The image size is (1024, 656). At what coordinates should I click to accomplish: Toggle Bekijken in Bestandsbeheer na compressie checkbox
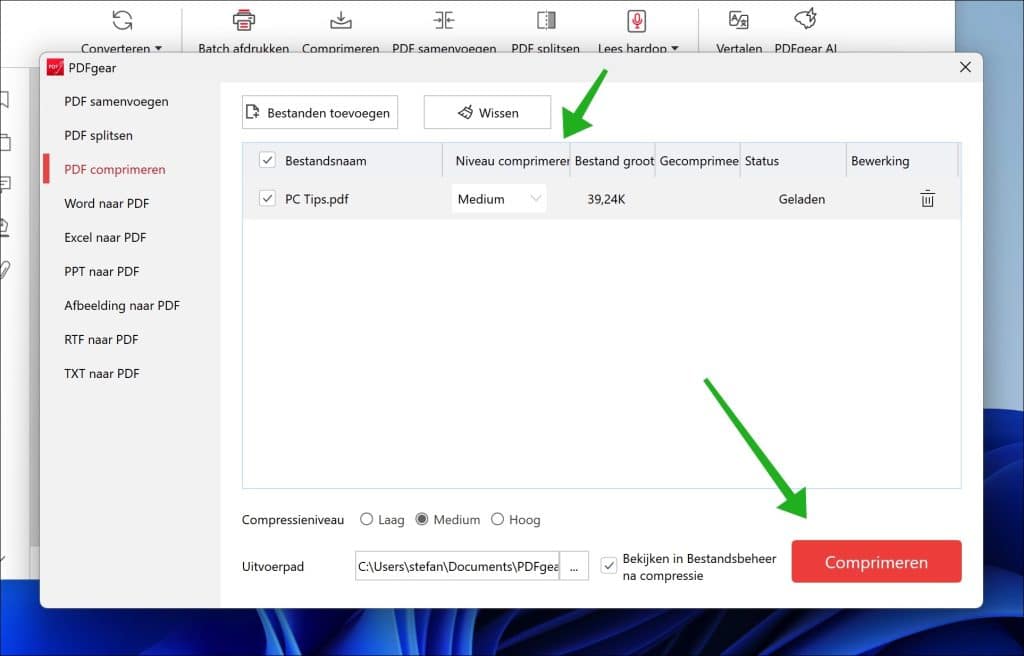(609, 566)
